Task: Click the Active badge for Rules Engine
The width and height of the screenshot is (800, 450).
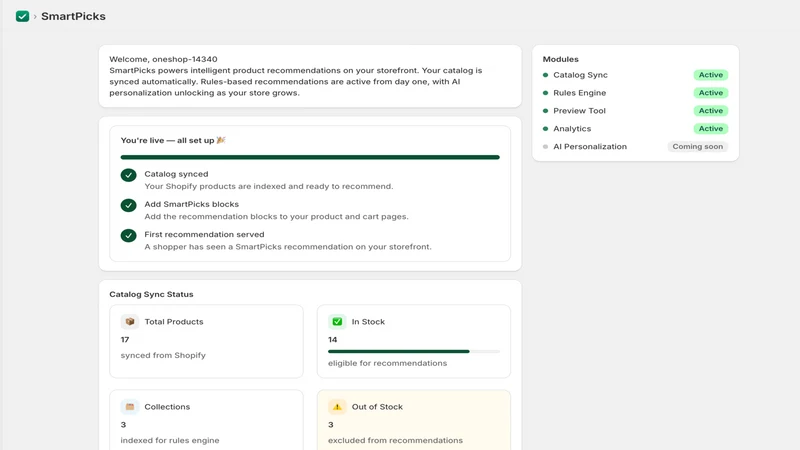Action: click(711, 93)
